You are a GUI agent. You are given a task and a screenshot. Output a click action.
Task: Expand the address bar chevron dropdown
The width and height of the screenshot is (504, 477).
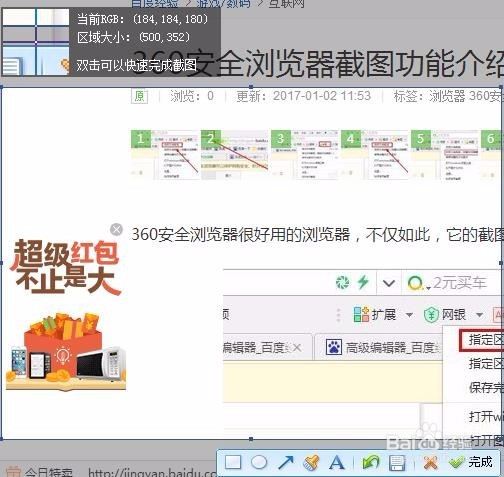click(389, 283)
